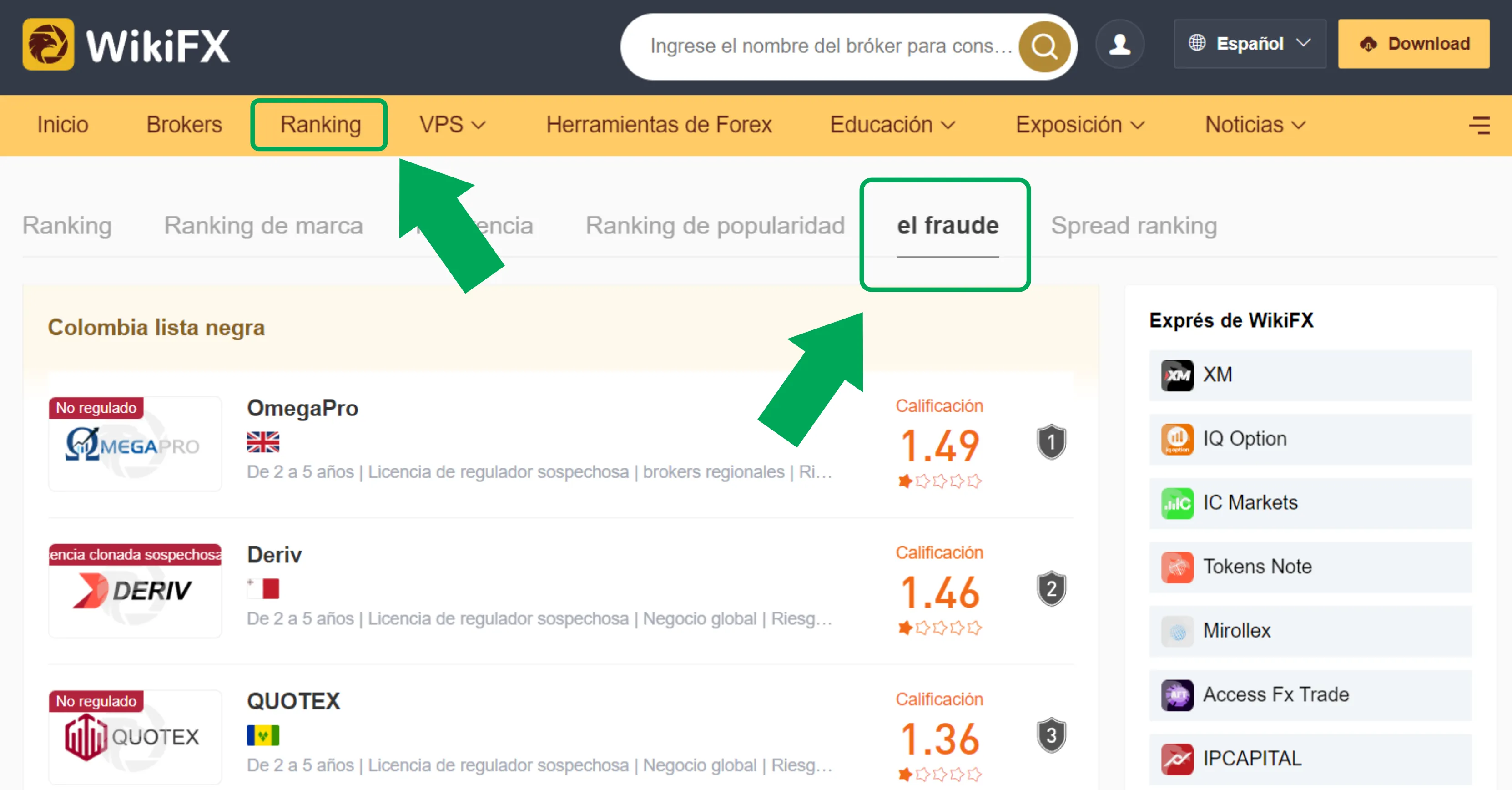Image resolution: width=1512 pixels, height=790 pixels.
Task: Click the IC Markets logo icon
Action: [1177, 503]
